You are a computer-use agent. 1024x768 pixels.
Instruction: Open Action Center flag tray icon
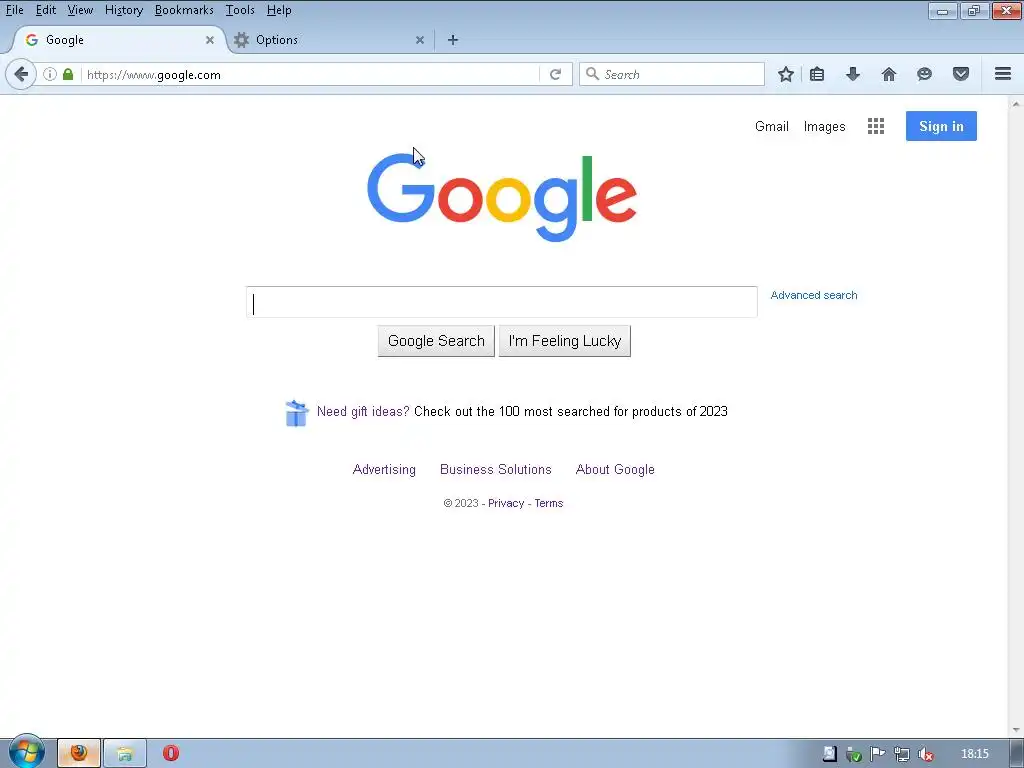[877, 754]
